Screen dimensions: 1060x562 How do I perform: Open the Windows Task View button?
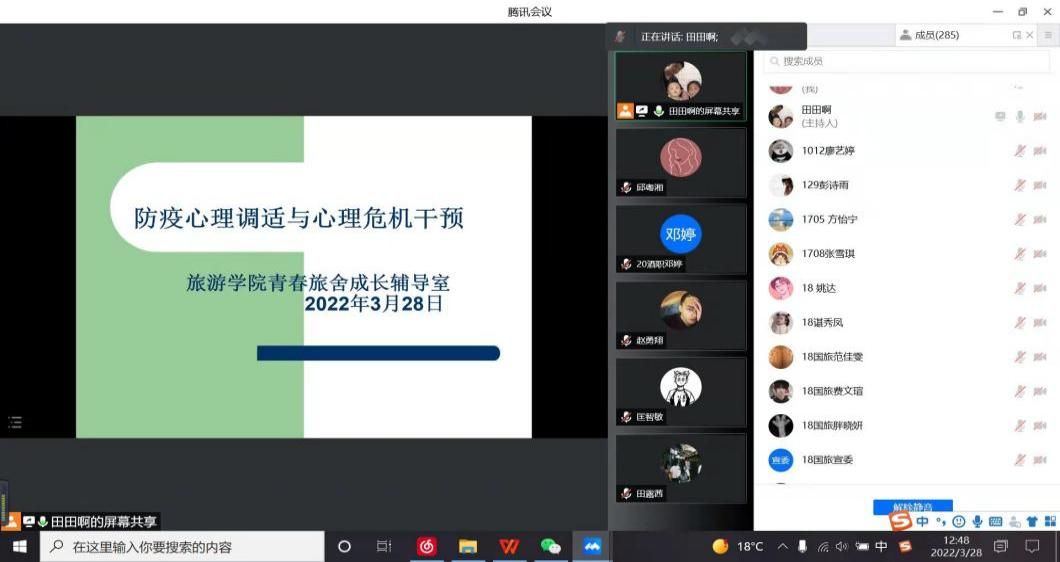click(x=384, y=546)
